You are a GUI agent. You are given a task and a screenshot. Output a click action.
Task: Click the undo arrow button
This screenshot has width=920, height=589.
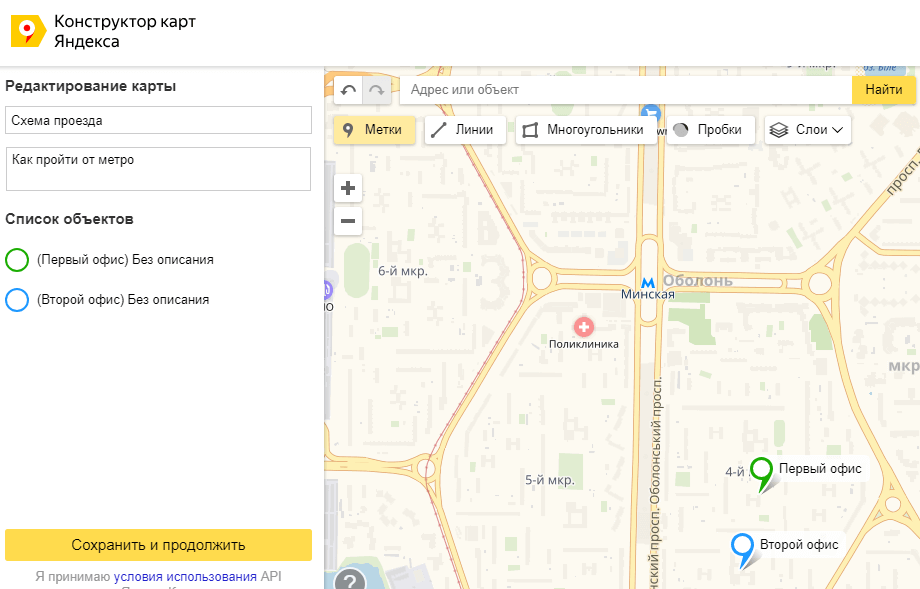[348, 90]
